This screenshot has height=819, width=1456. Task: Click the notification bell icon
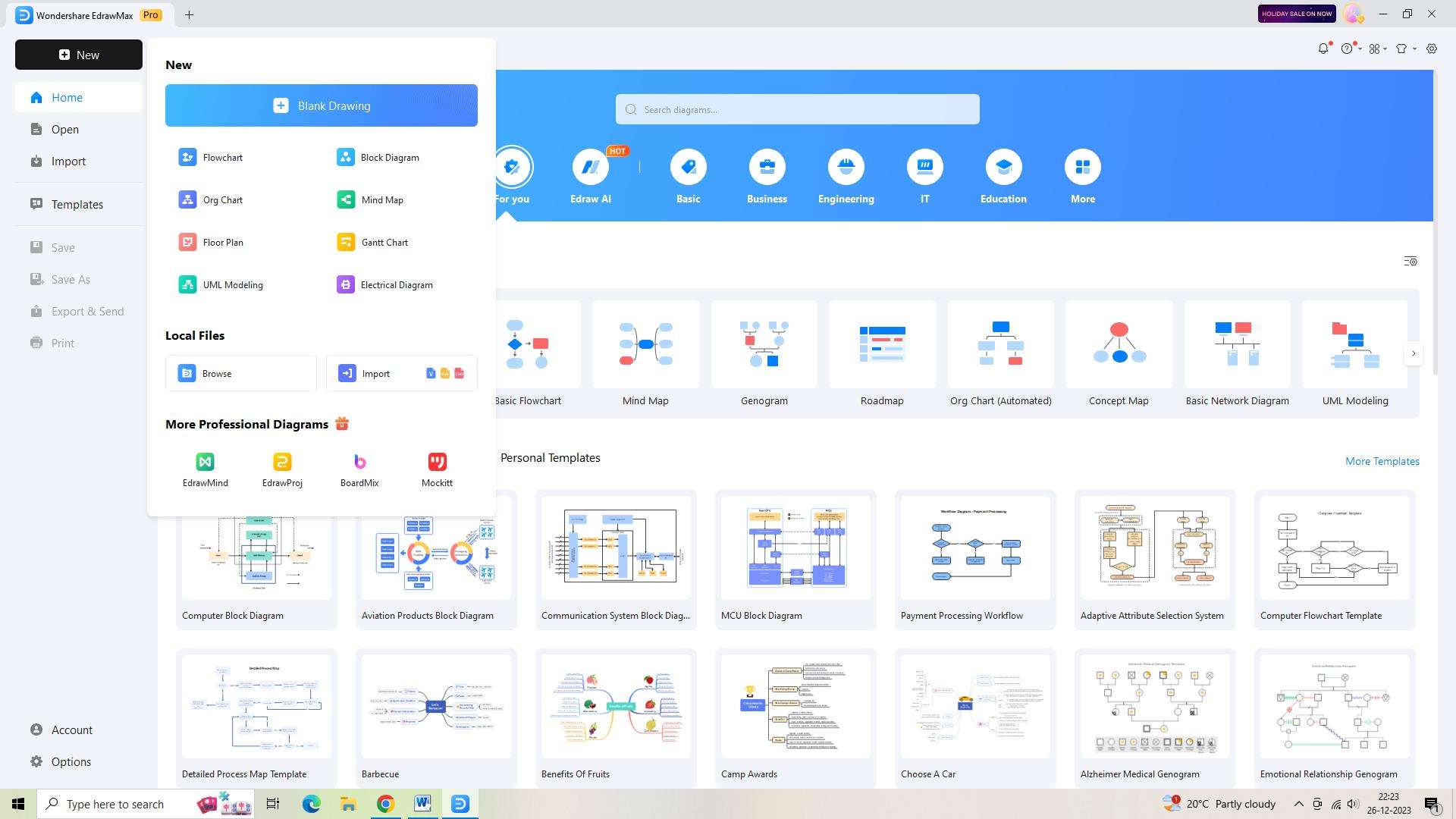pyautogui.click(x=1324, y=48)
